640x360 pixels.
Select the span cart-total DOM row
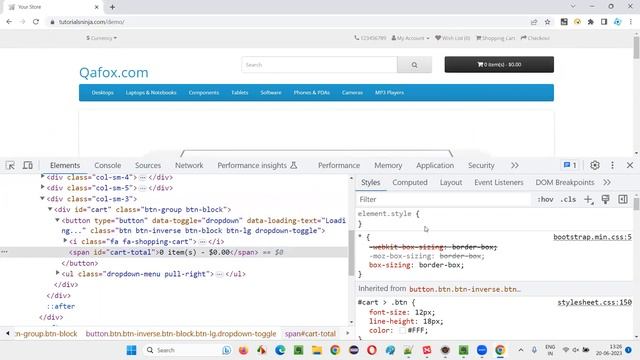174,252
